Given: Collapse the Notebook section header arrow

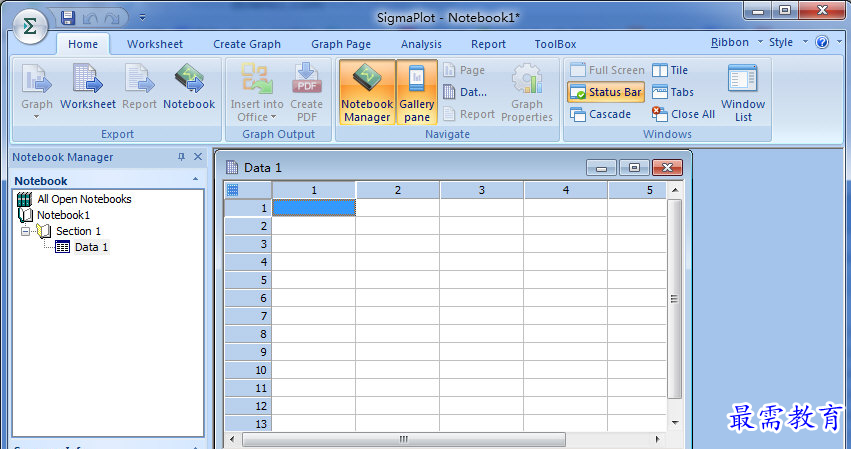Looking at the screenshot, I should [x=195, y=179].
